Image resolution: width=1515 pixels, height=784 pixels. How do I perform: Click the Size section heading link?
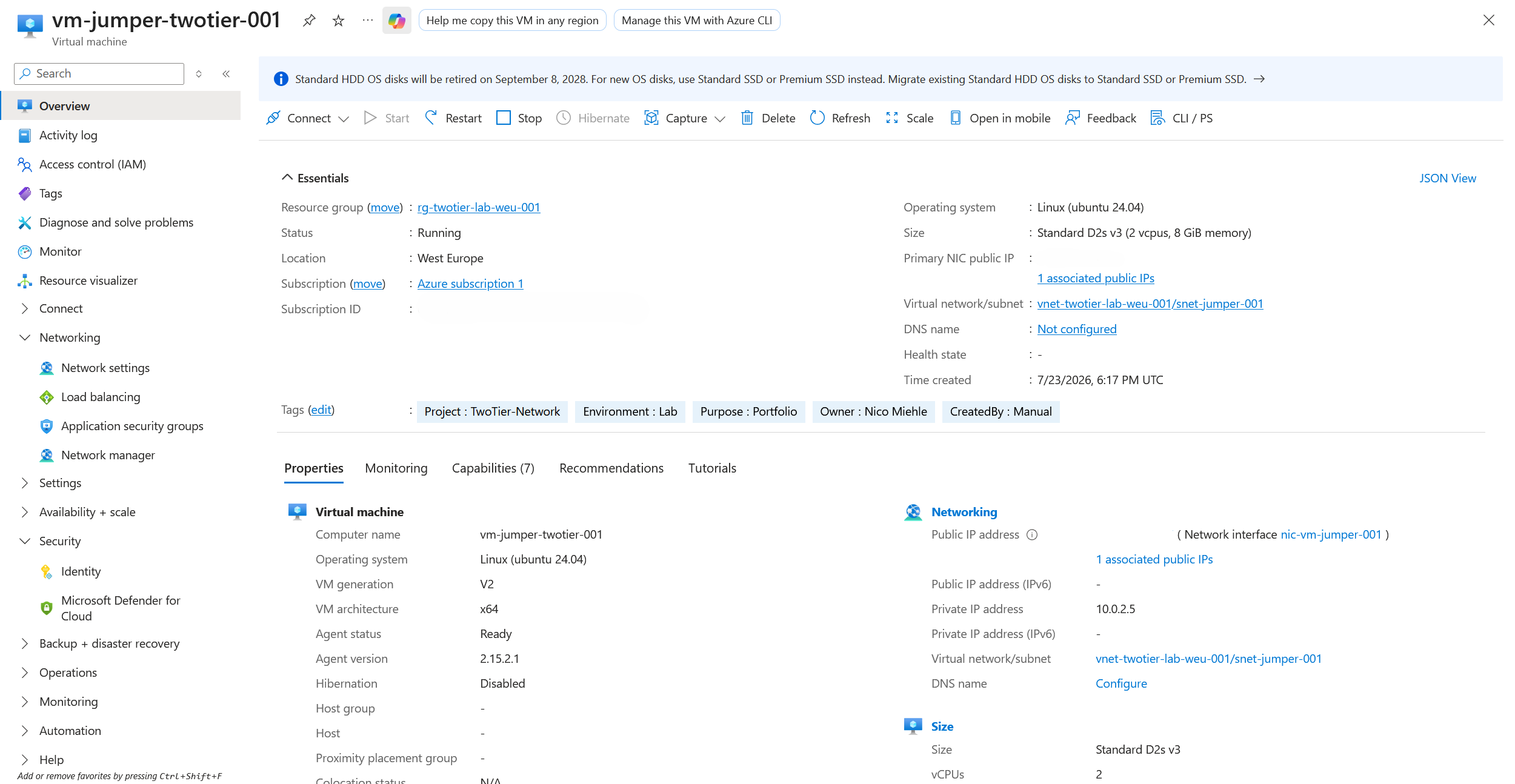click(942, 726)
